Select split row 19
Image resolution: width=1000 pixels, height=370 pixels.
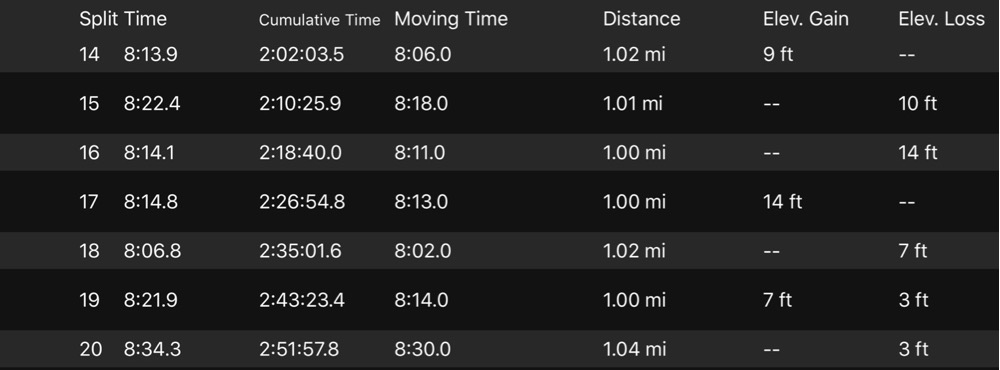(x=500, y=300)
